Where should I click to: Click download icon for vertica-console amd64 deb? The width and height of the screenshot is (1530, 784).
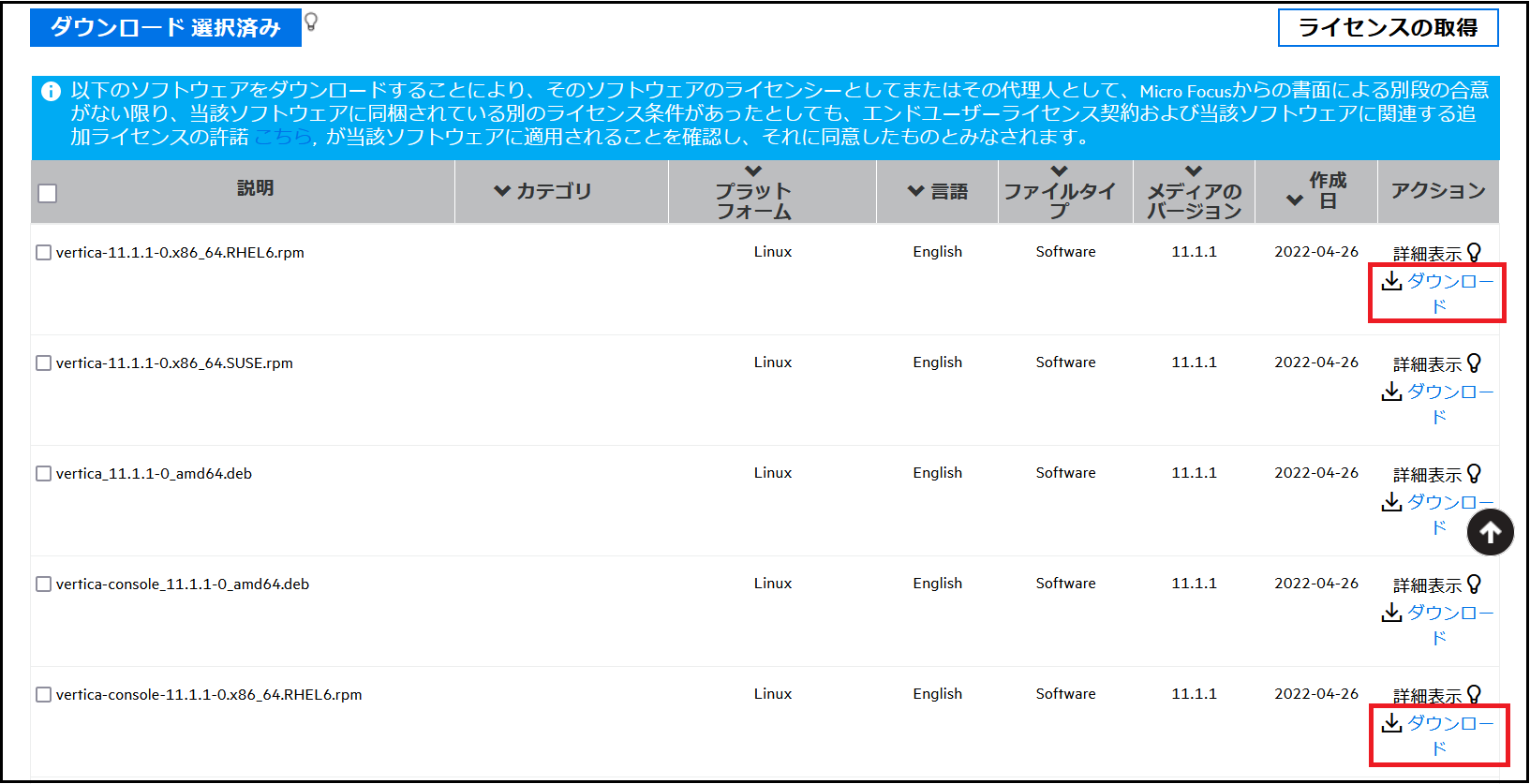pyautogui.click(x=1391, y=613)
